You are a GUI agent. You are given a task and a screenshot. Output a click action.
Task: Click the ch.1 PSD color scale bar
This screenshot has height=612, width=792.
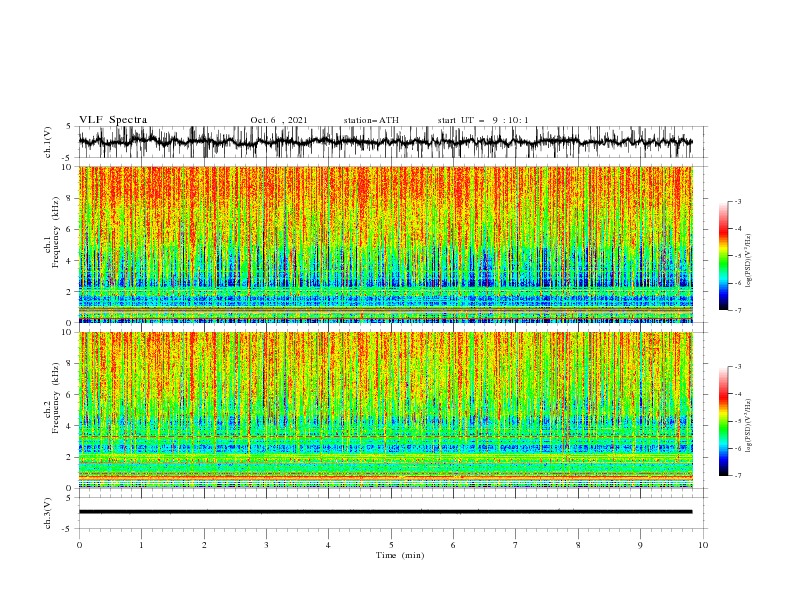click(723, 256)
